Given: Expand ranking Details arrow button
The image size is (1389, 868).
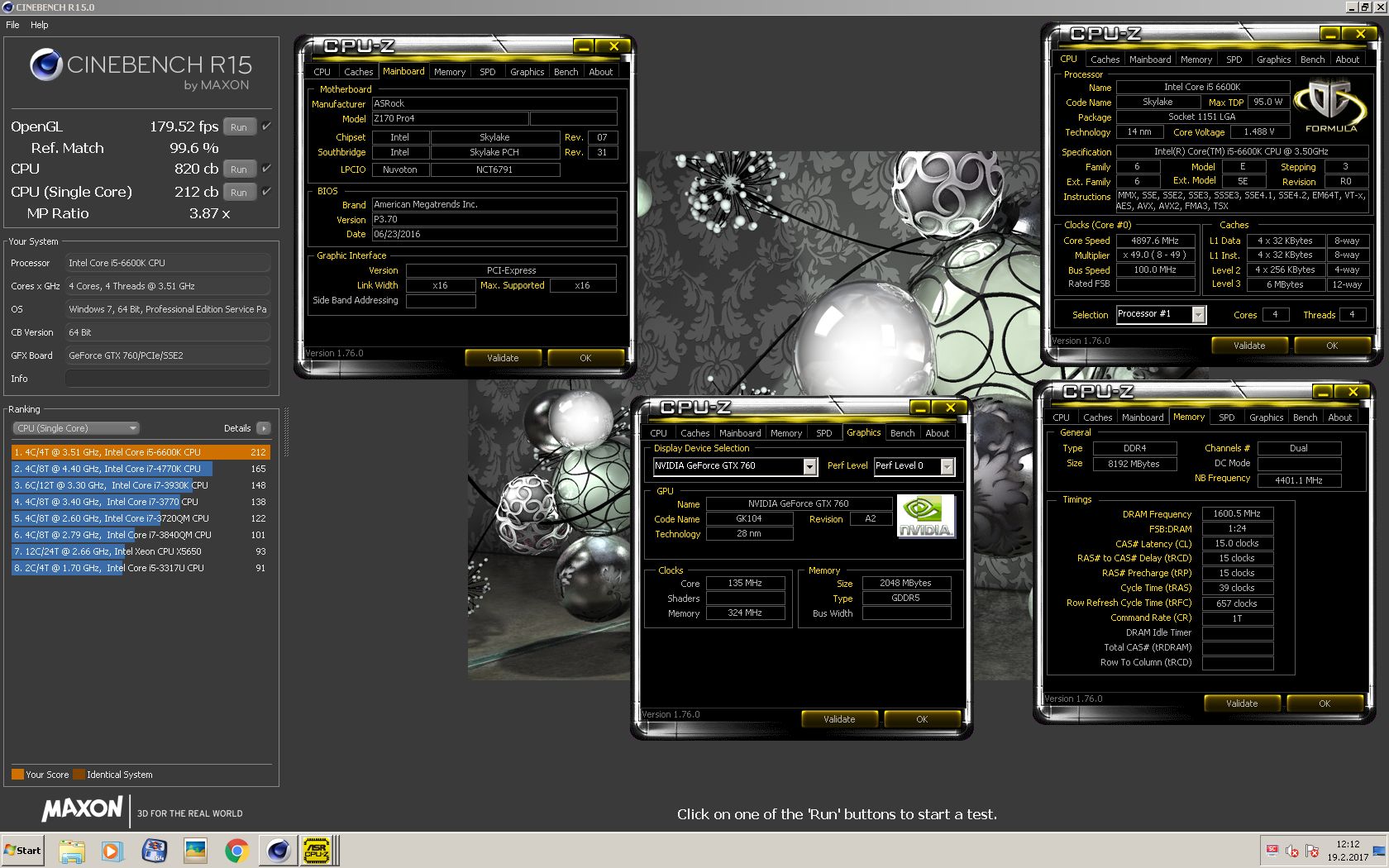Looking at the screenshot, I should tap(264, 428).
